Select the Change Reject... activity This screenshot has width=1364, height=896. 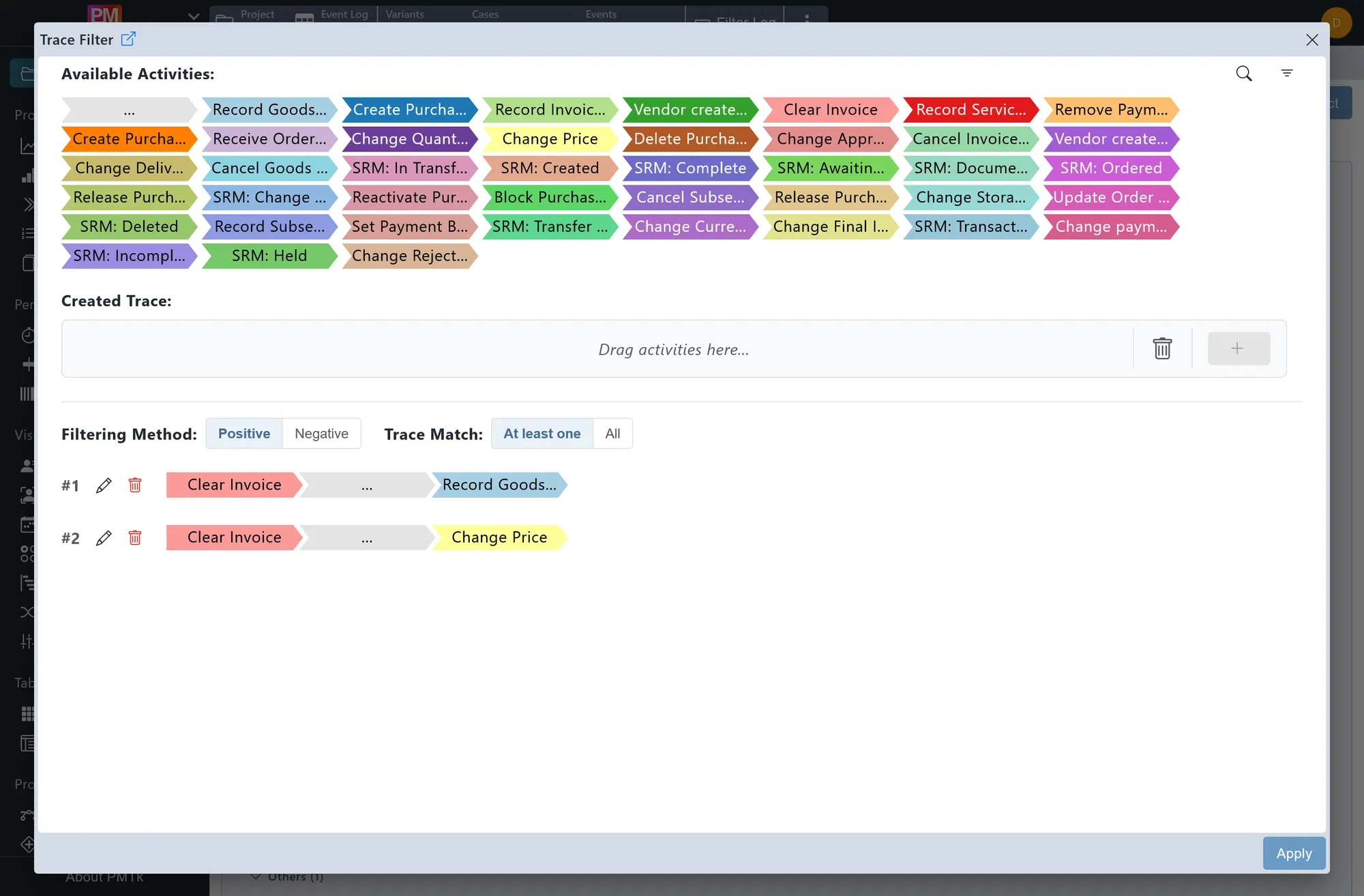tap(410, 256)
